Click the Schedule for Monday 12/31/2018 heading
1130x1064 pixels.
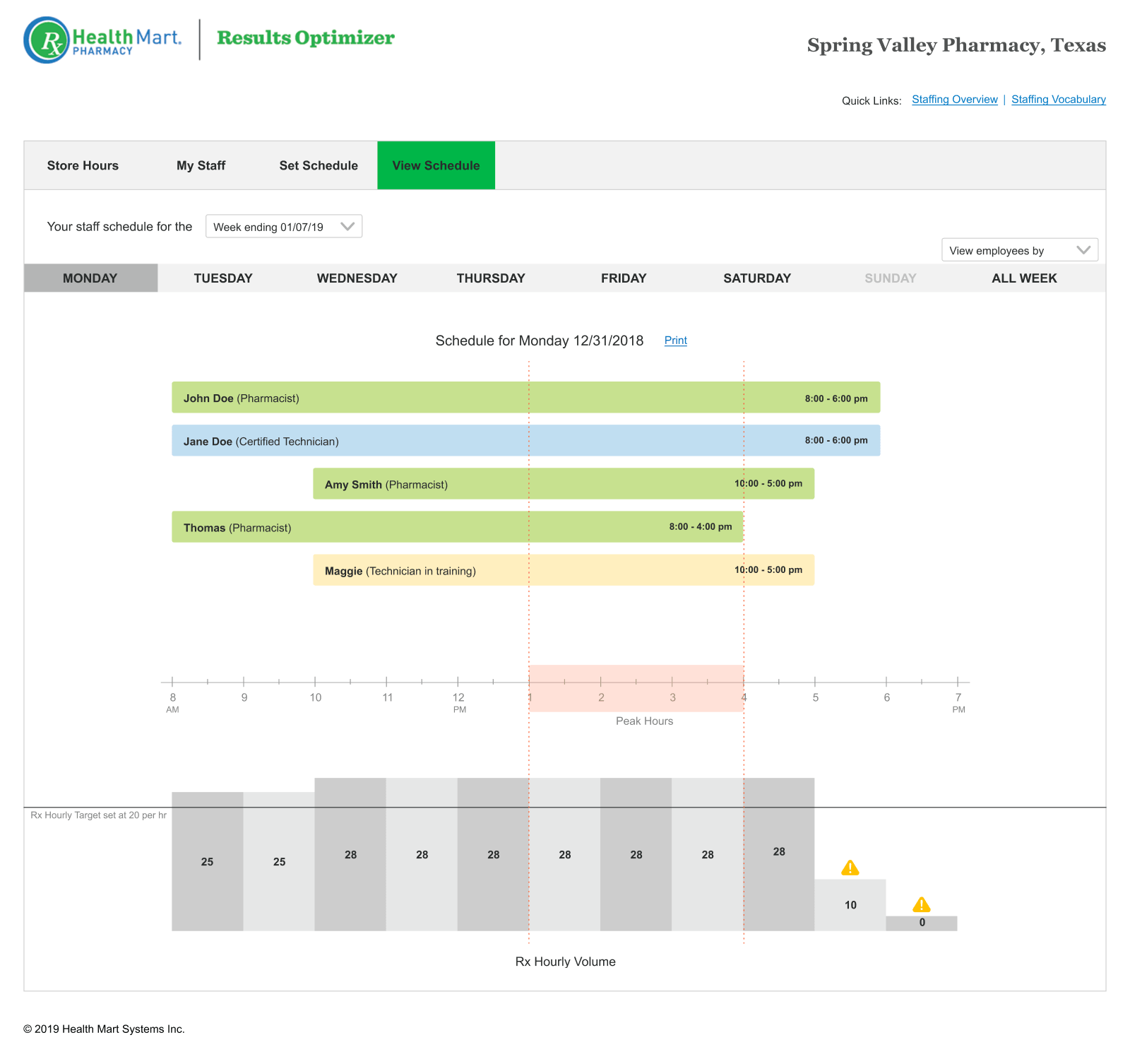(540, 341)
